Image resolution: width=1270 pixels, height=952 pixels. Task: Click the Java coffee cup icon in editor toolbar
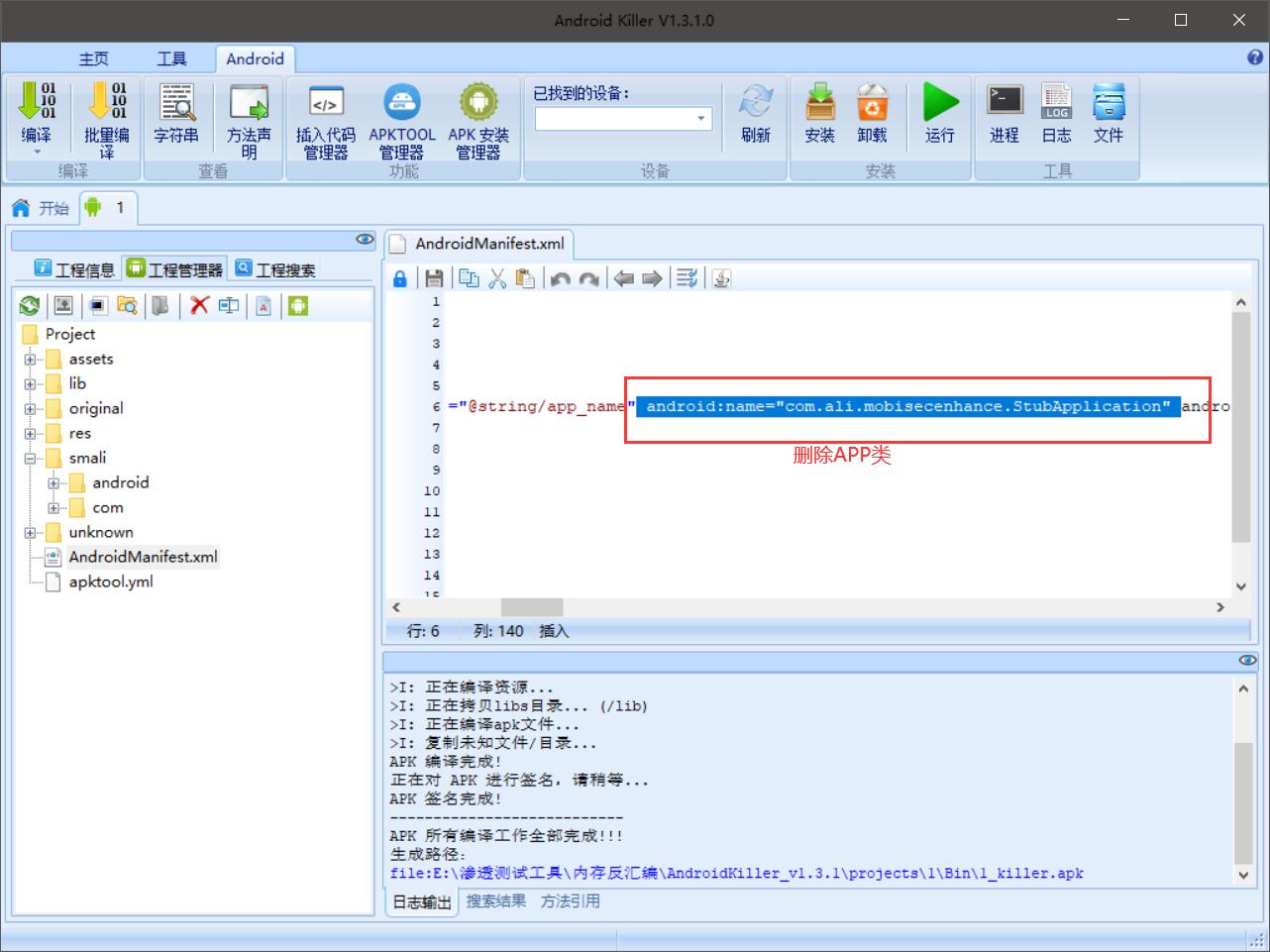point(722,278)
